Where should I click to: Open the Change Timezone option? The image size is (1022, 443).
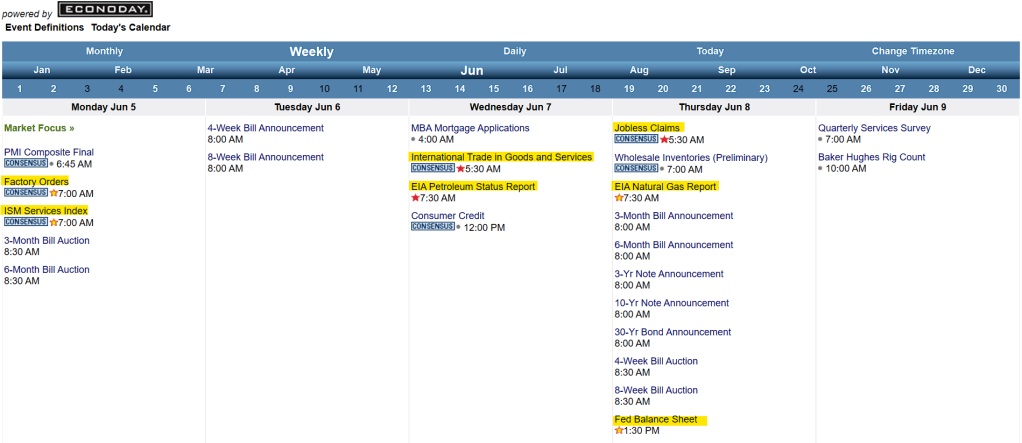point(912,51)
